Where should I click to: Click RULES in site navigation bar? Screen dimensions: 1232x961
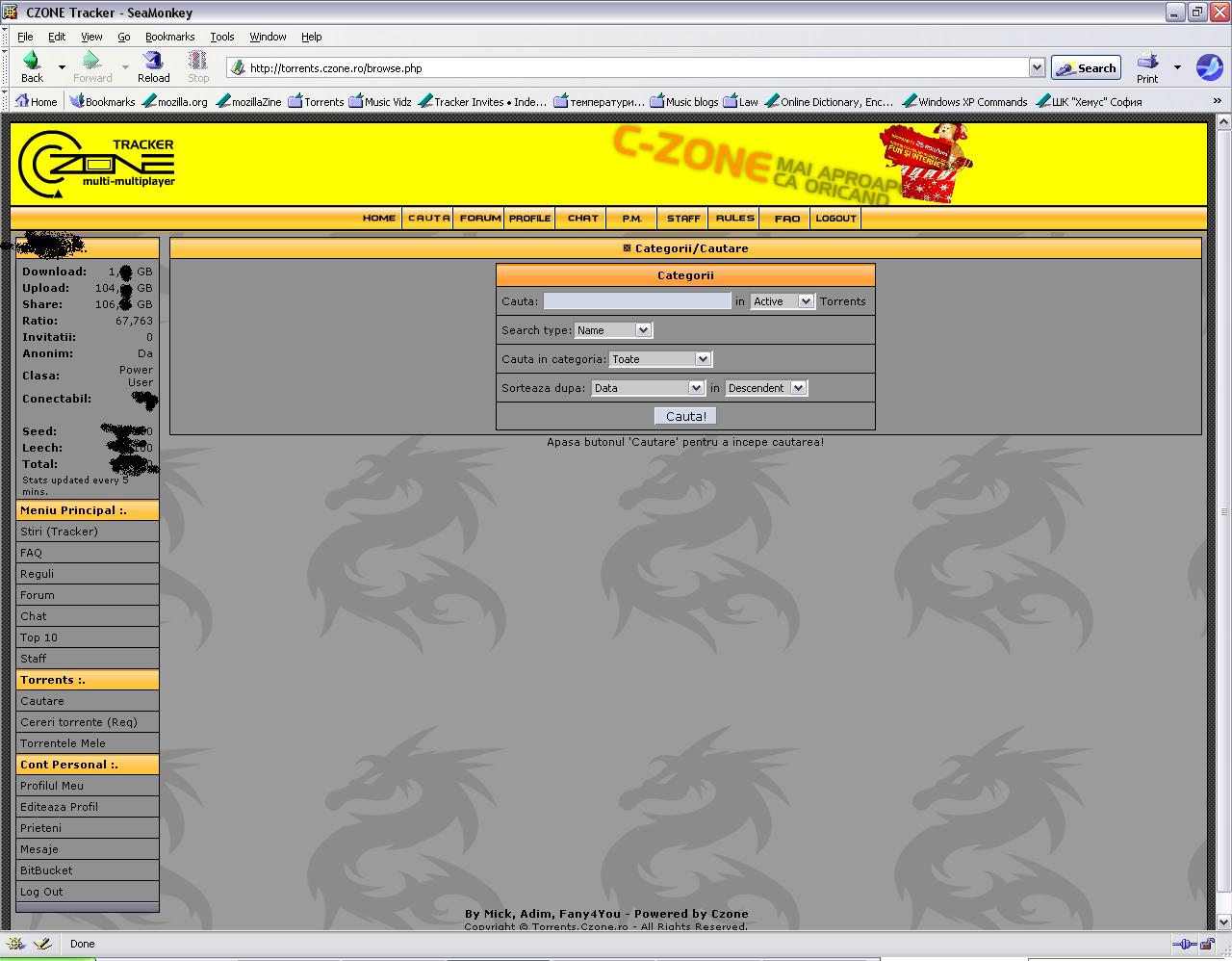click(734, 219)
